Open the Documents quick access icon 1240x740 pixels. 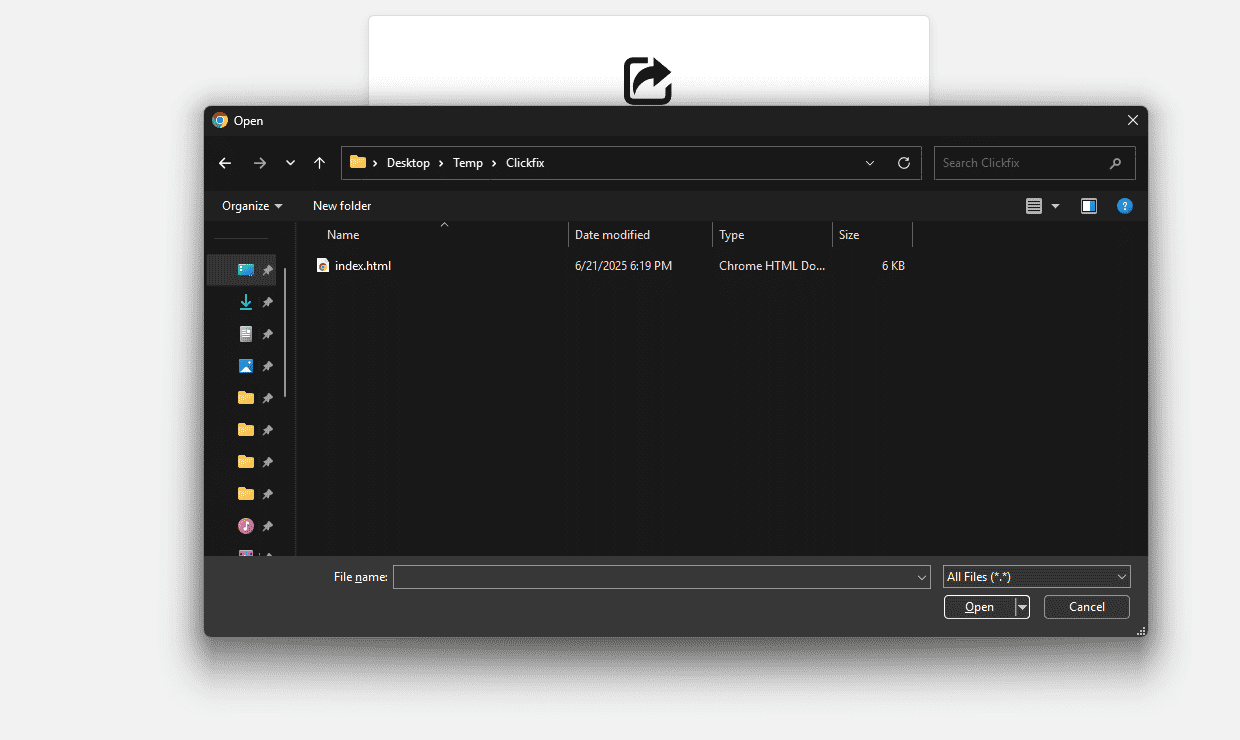point(246,334)
